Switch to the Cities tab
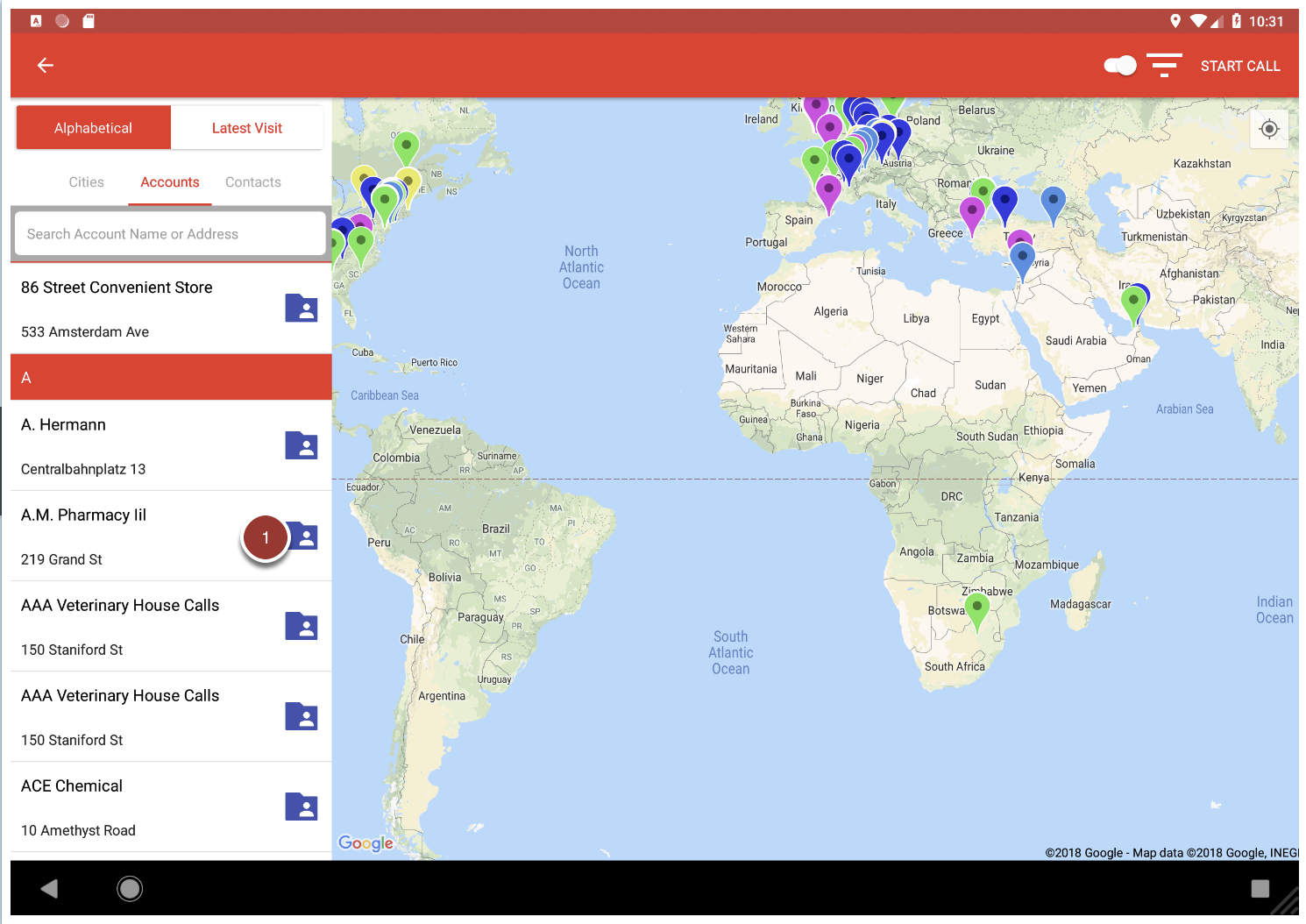1306x924 pixels. (x=86, y=182)
